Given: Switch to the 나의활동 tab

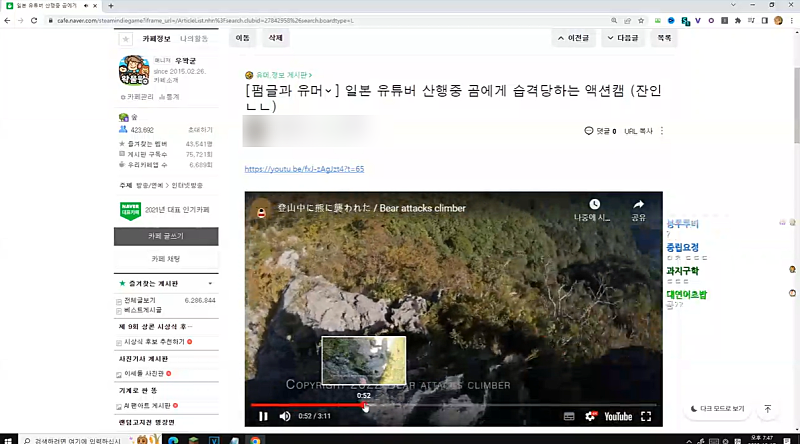Looking at the screenshot, I should coord(194,39).
